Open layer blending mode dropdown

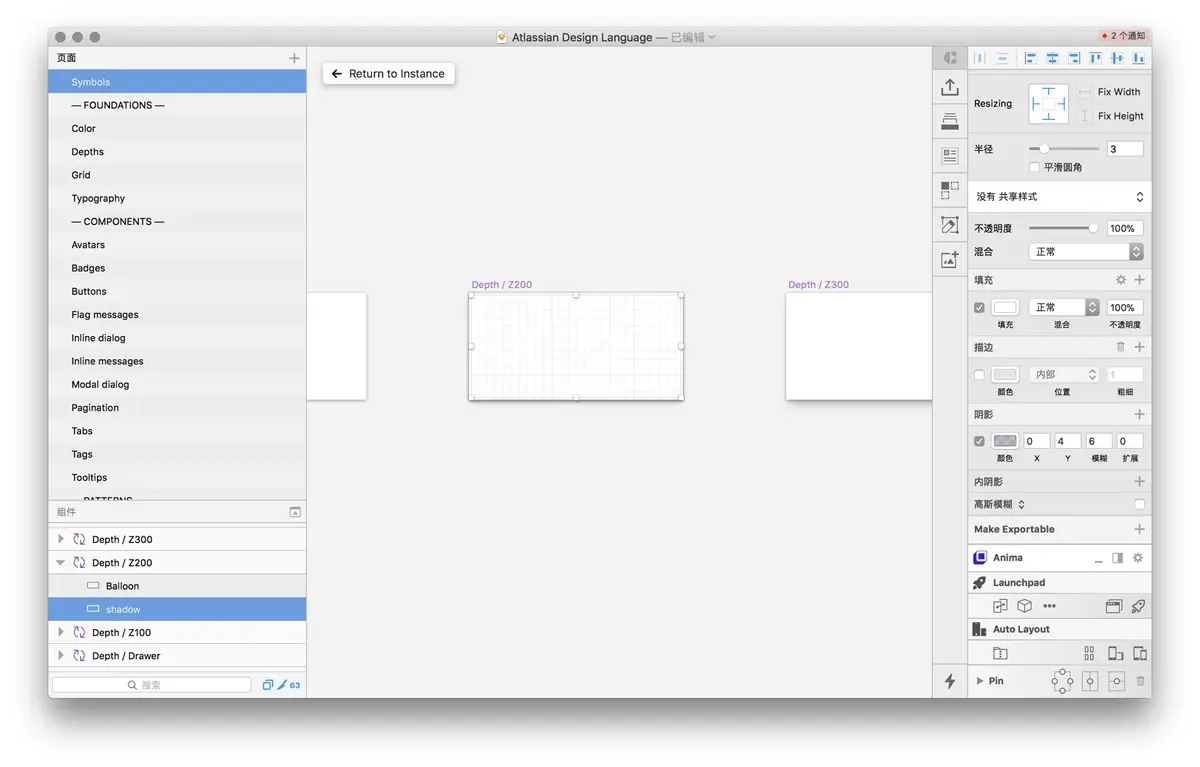pyautogui.click(x=1086, y=252)
